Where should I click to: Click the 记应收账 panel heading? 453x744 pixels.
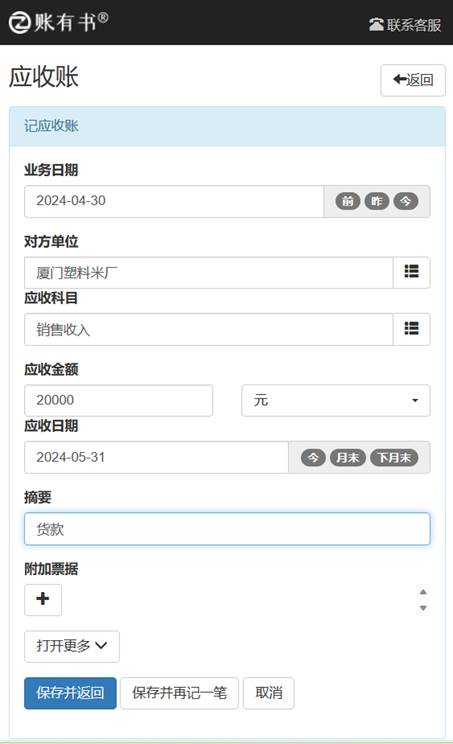(51, 126)
